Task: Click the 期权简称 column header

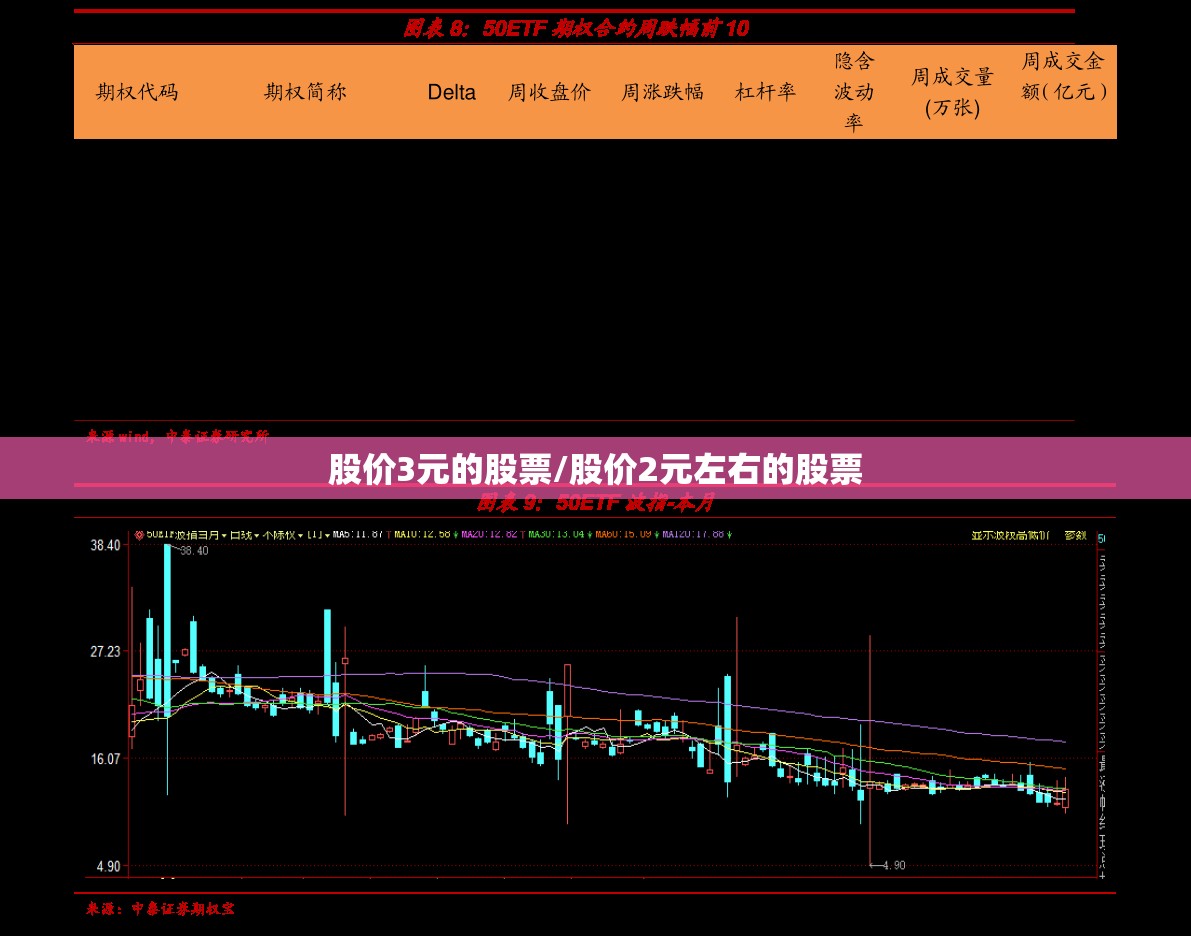Action: pos(305,92)
